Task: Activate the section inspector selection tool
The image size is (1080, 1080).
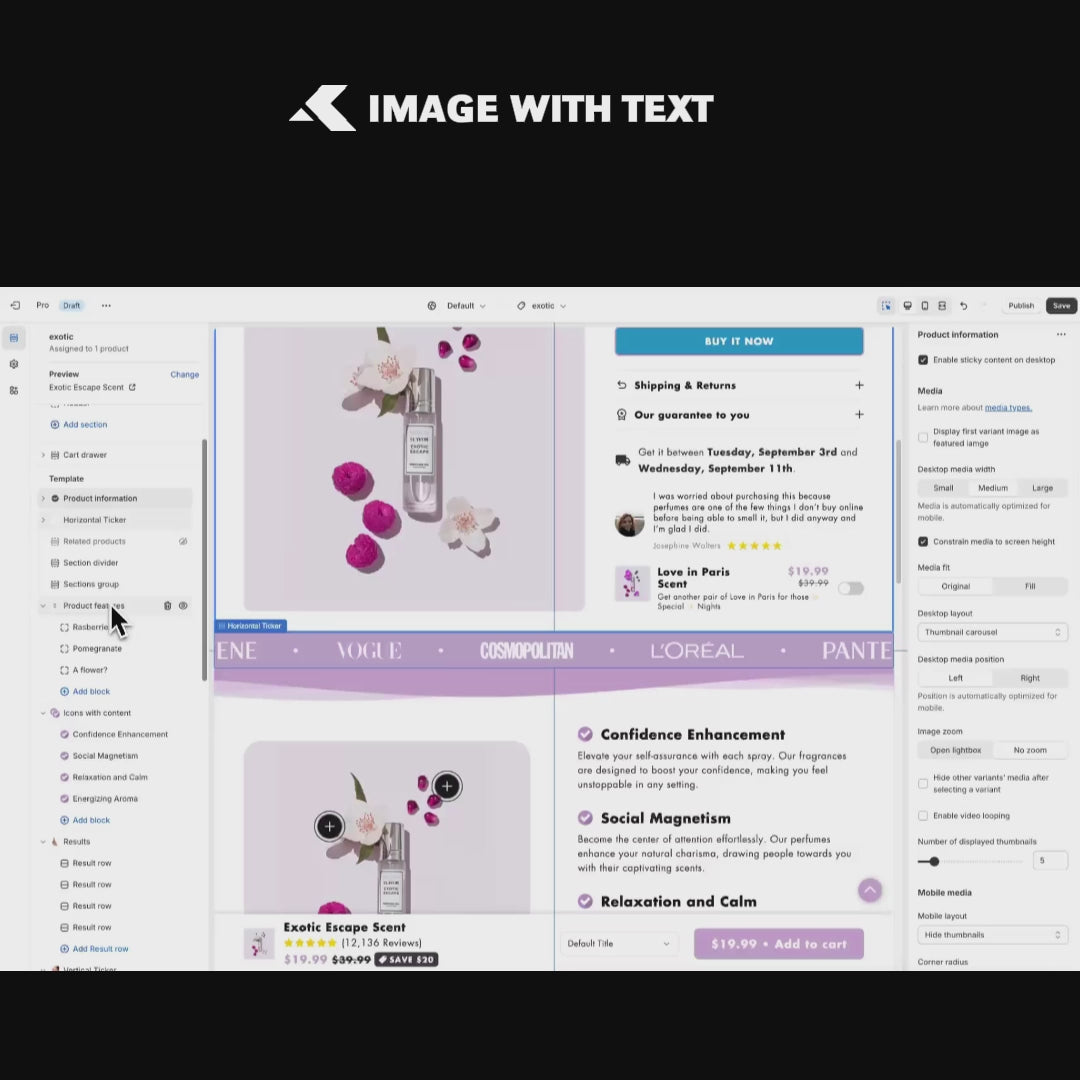Action: pos(885,306)
